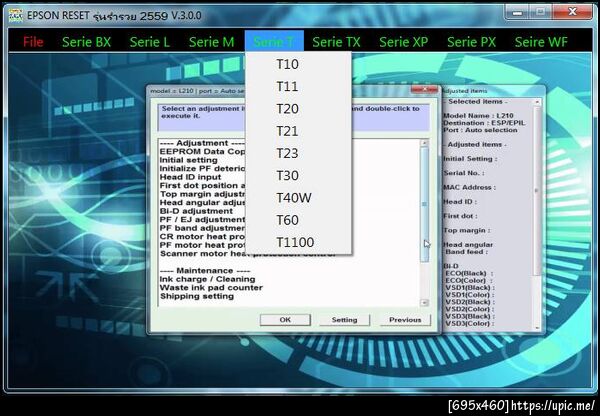
Task: Select PF motor heat protection item
Action: (x=202, y=245)
